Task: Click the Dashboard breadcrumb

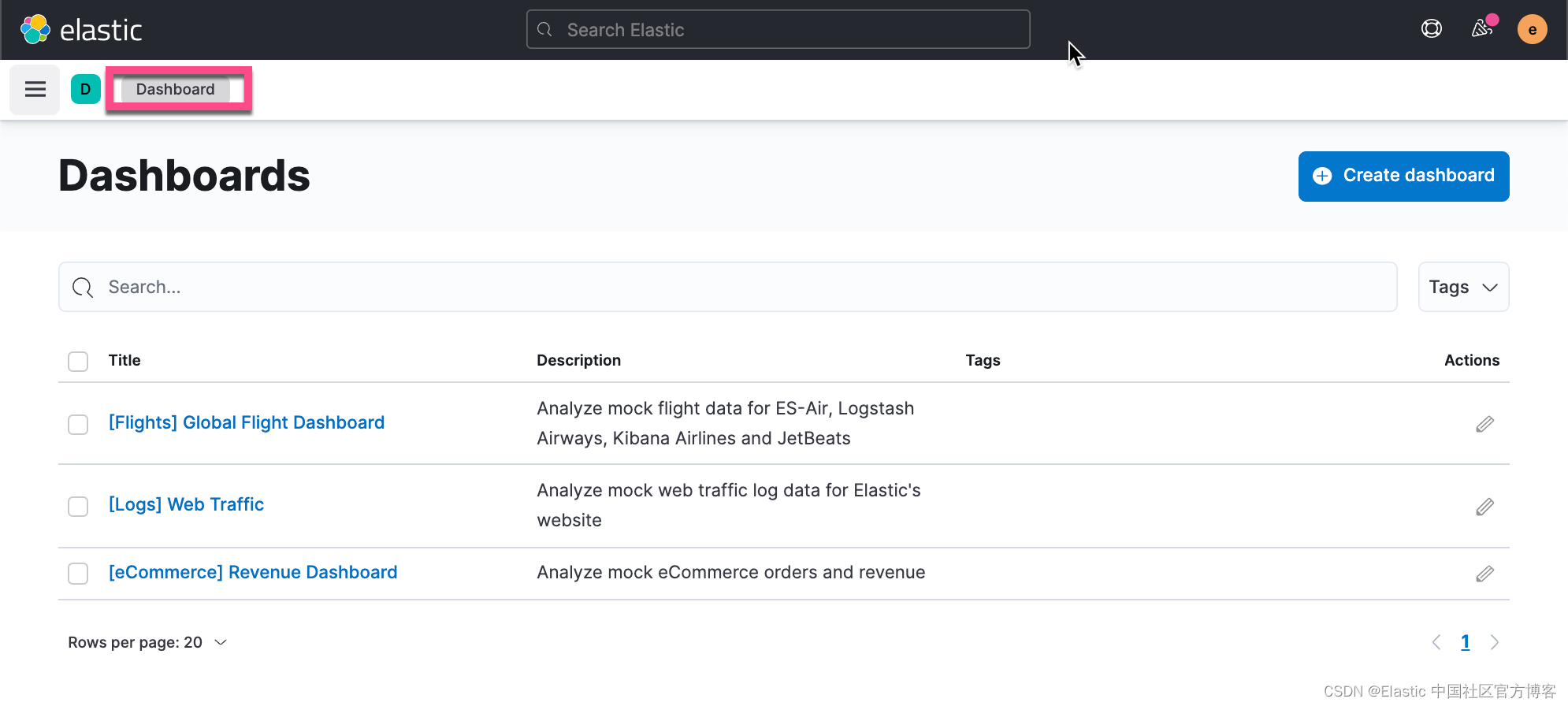Action: pos(175,90)
